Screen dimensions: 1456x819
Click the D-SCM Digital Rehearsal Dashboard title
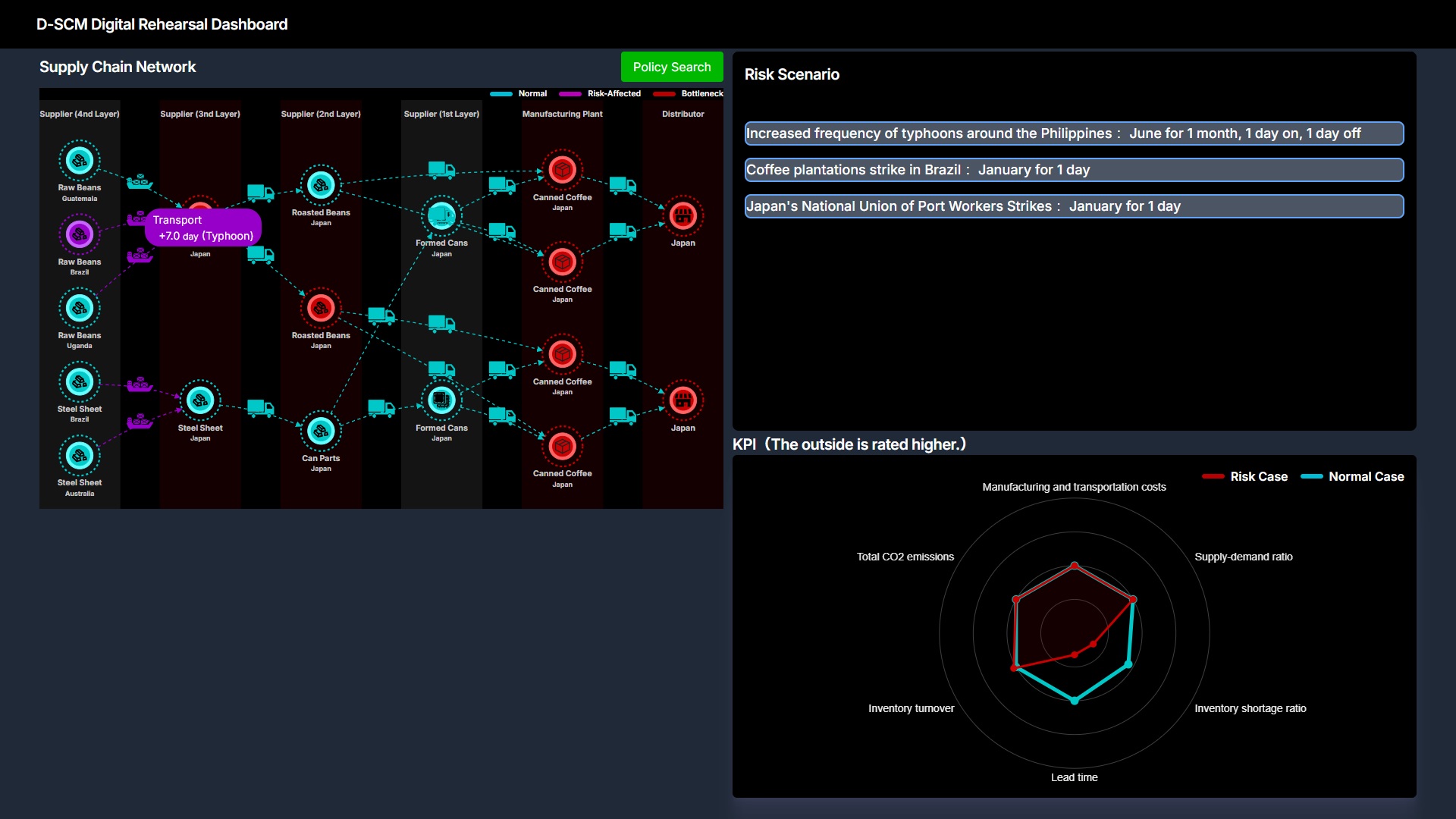[162, 24]
